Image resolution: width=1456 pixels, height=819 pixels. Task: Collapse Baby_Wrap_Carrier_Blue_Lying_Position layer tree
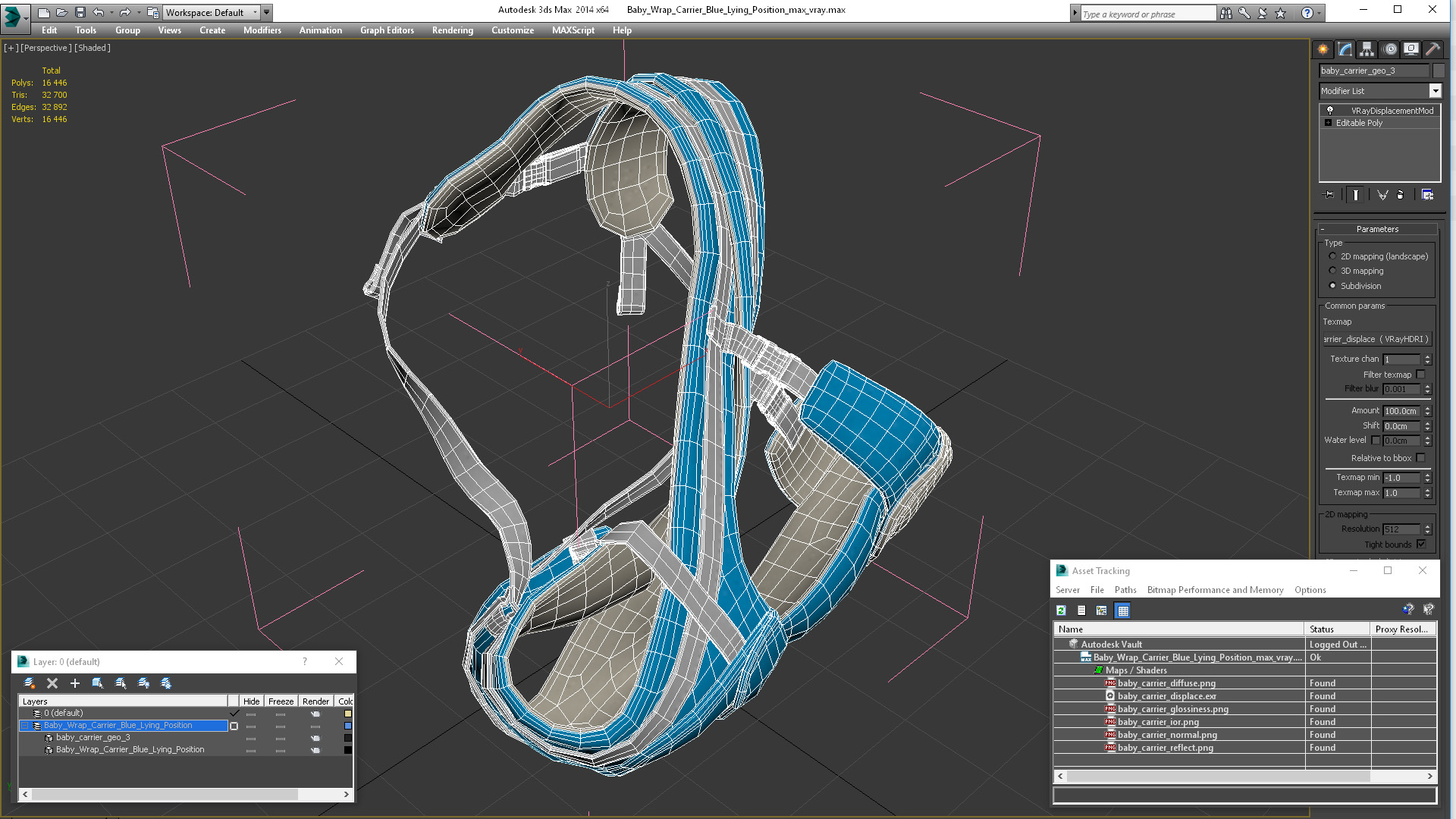[24, 726]
